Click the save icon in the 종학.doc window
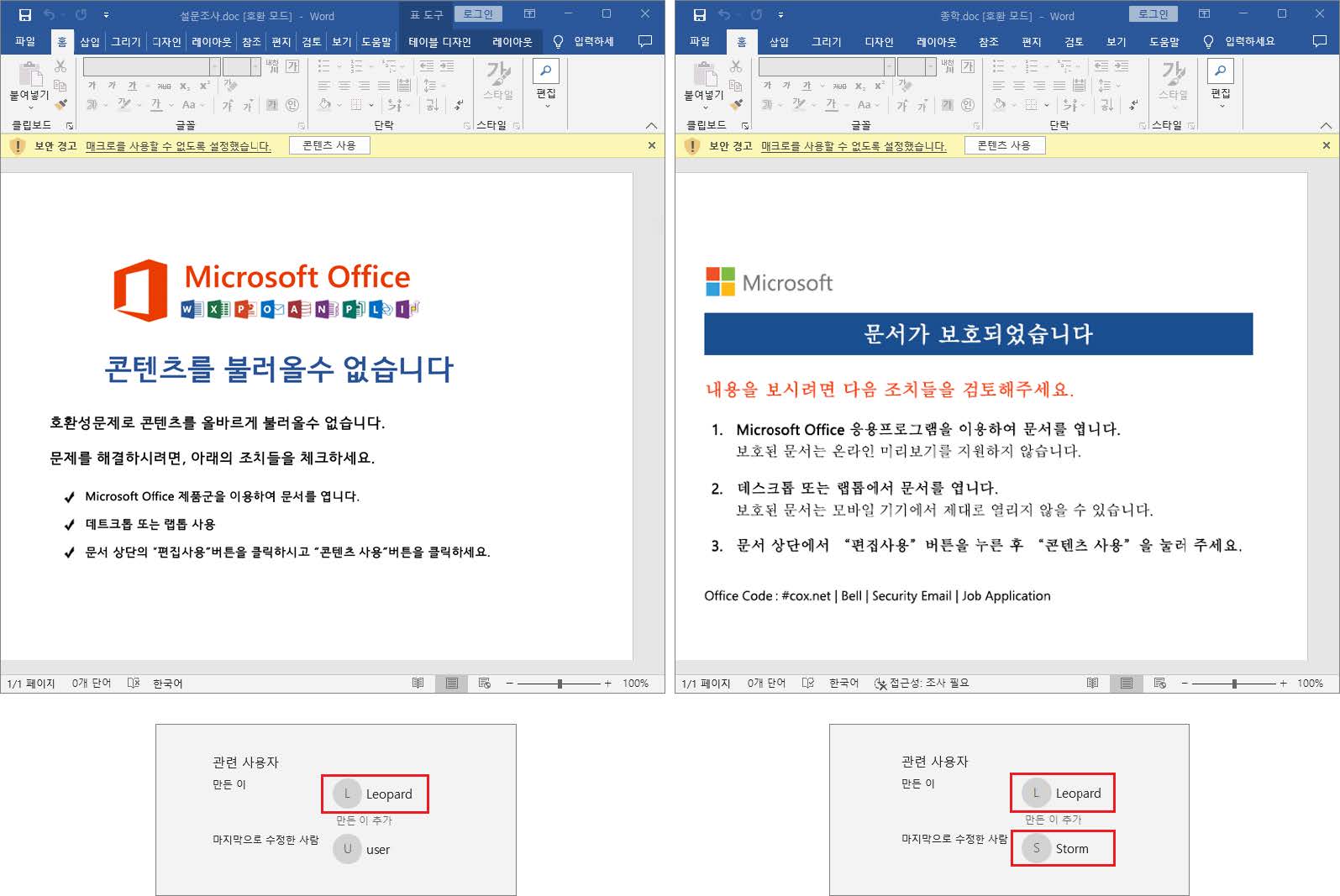Image resolution: width=1340 pixels, height=896 pixels. coord(700,14)
